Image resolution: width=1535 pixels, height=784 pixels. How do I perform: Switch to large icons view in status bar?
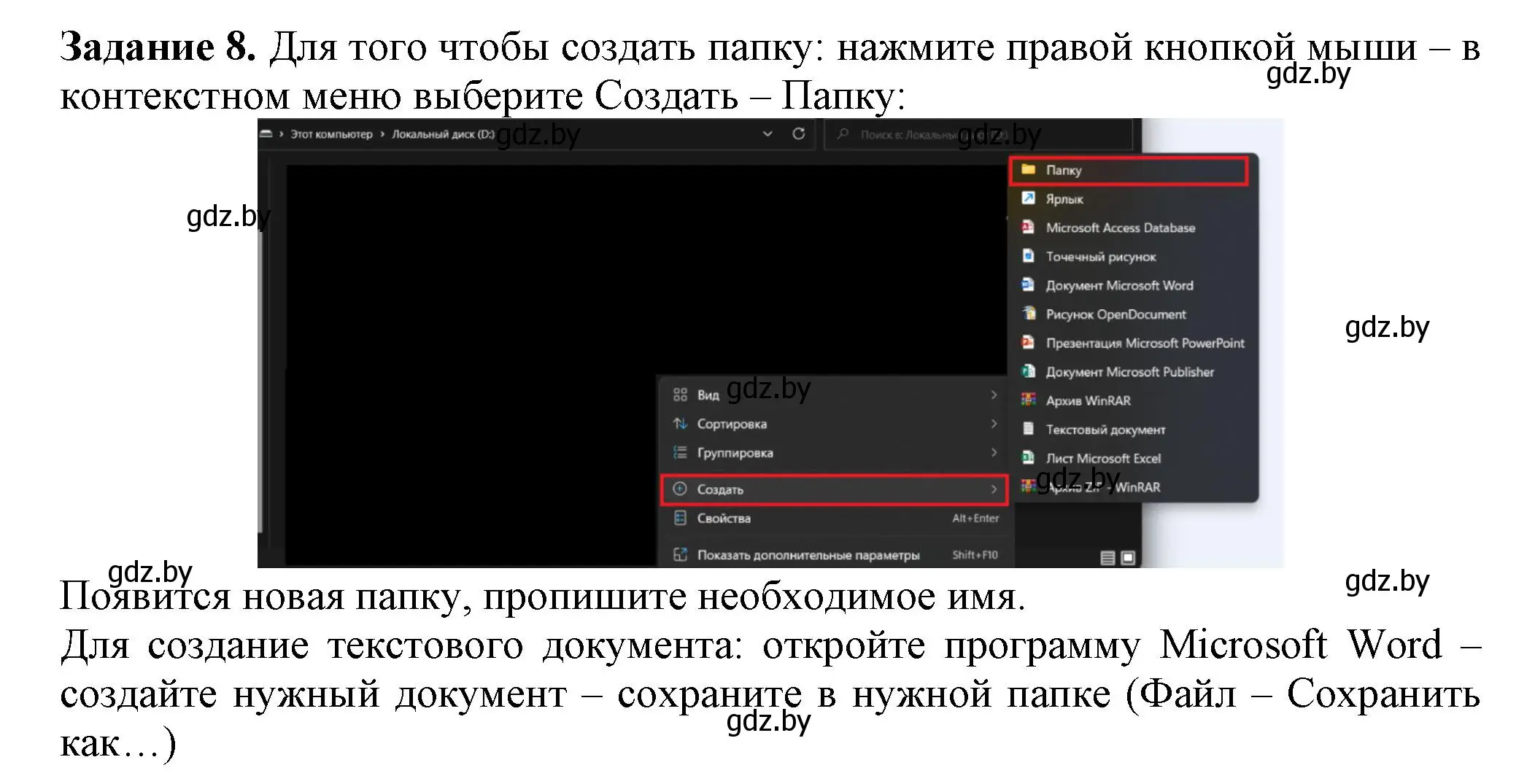(x=1128, y=558)
